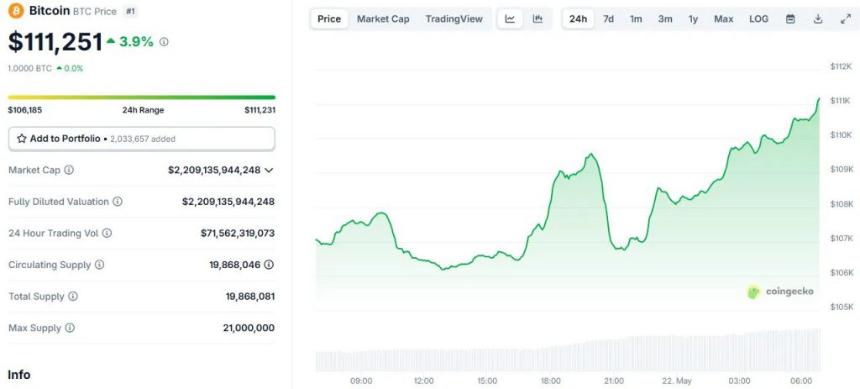Image resolution: width=860 pixels, height=389 pixels.
Task: Switch to line chart view icon
Action: click(x=510, y=19)
